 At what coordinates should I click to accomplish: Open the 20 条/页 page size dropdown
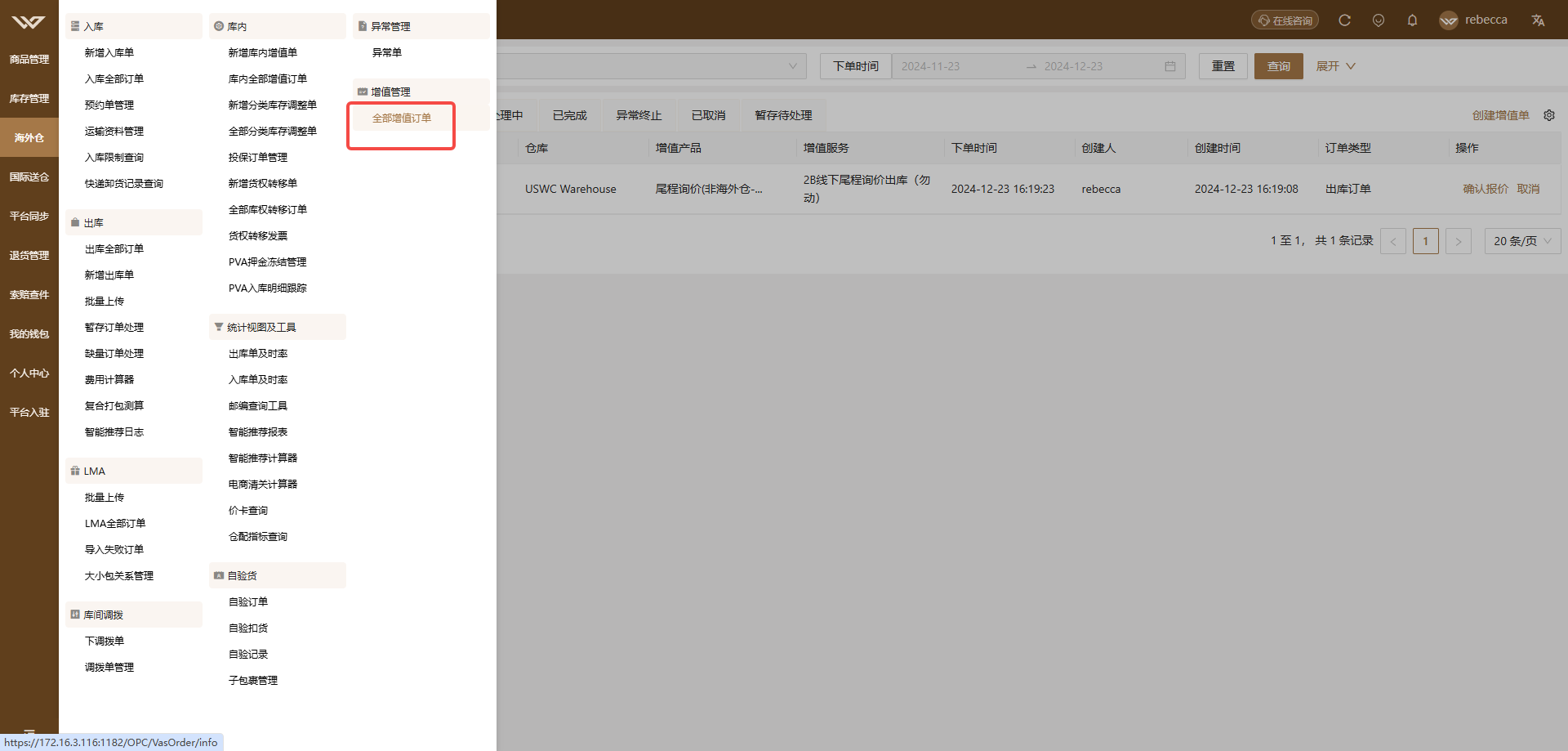coord(1523,241)
